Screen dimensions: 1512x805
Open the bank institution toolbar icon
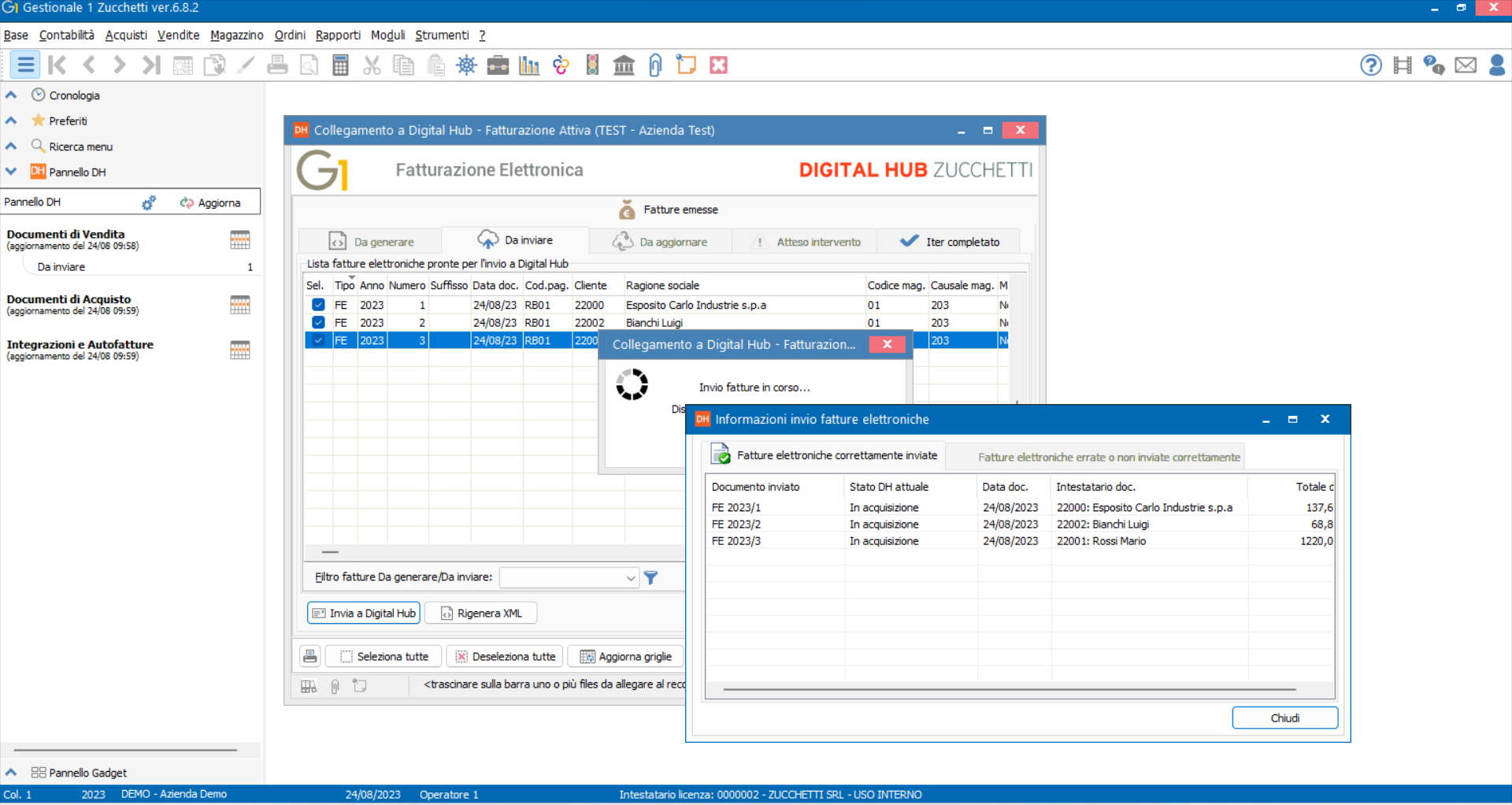(x=624, y=65)
